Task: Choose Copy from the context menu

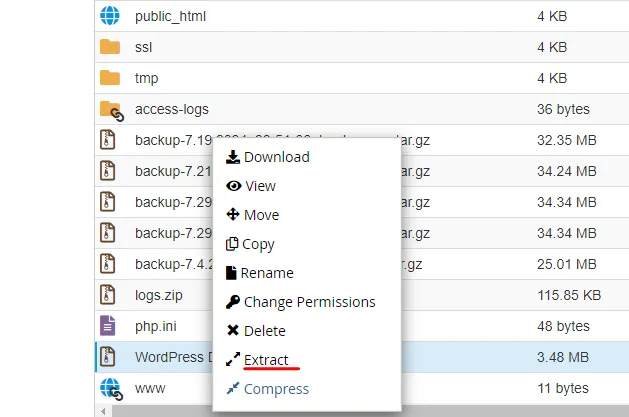Action: [250, 244]
